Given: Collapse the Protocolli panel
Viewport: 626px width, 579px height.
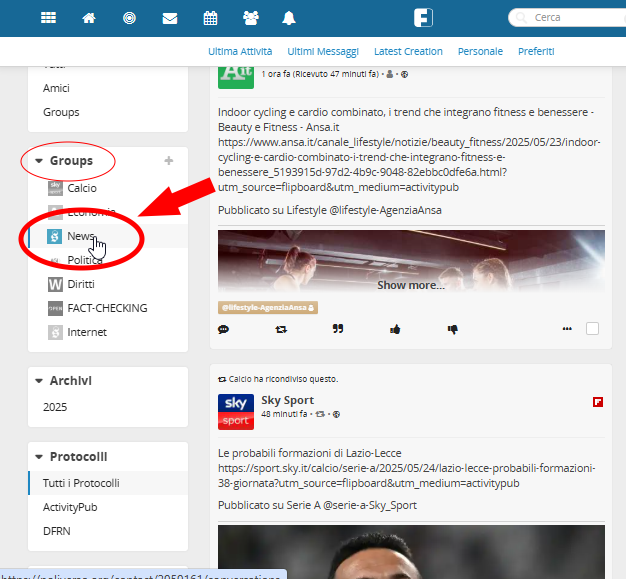Looking at the screenshot, I should (39, 457).
